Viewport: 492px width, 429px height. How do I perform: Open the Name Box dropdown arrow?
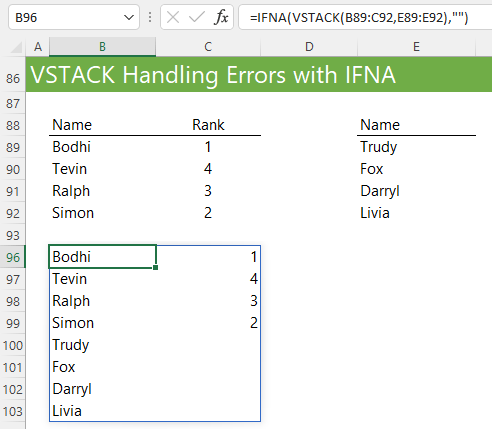pyautogui.click(x=129, y=17)
